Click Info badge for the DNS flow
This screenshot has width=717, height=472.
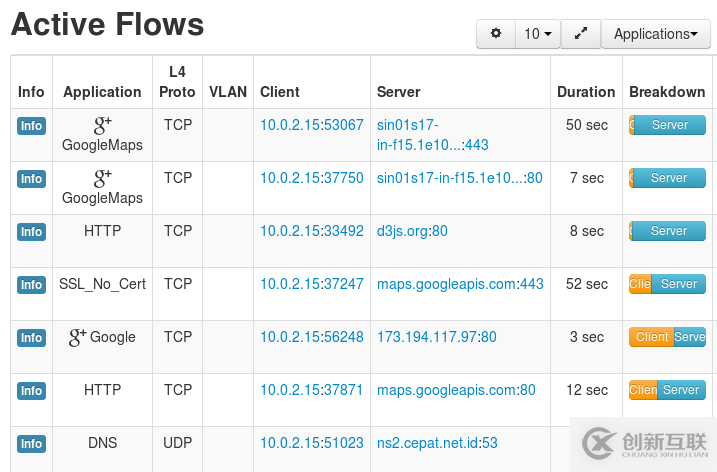tap(32, 444)
